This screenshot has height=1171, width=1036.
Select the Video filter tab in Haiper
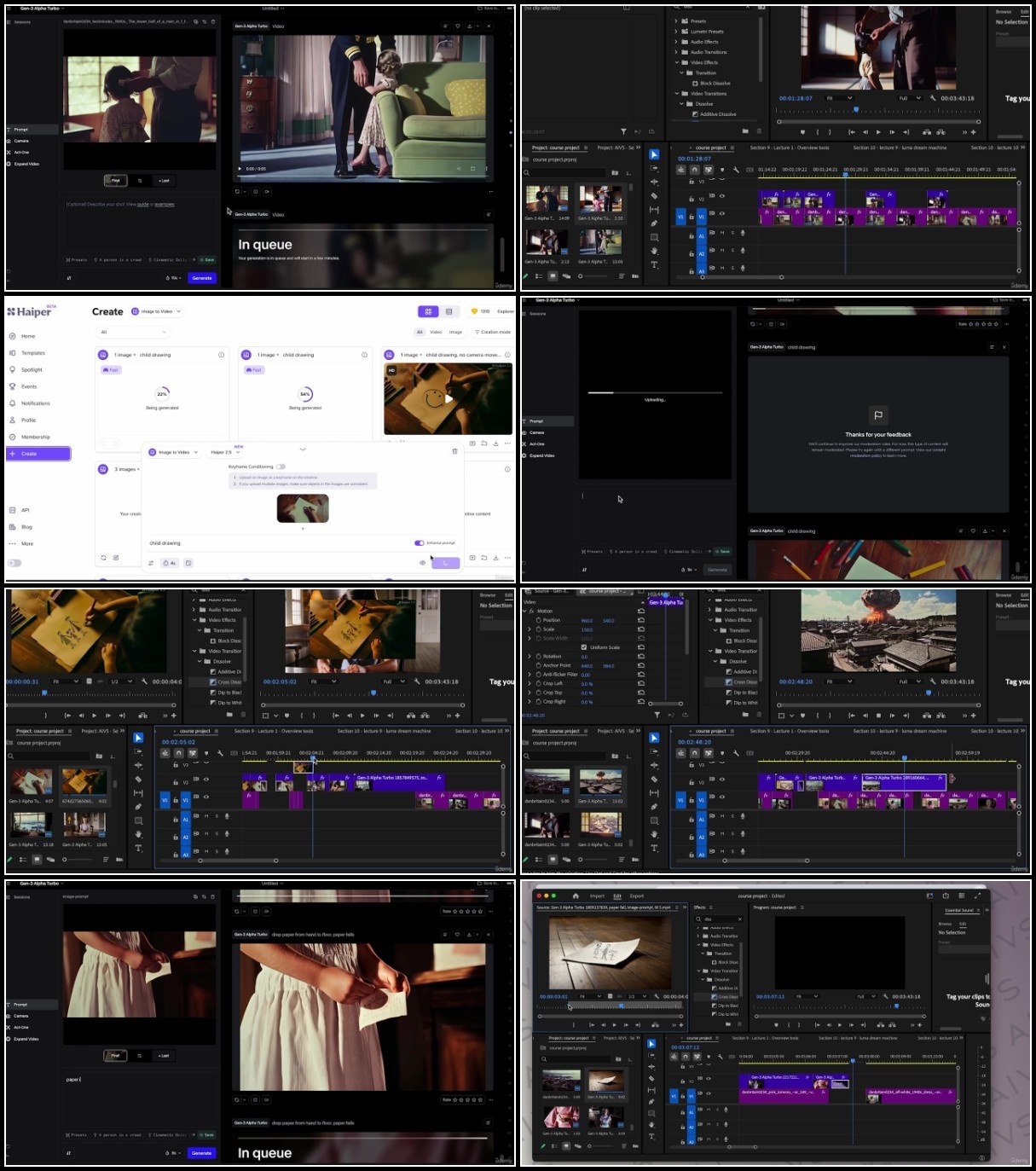[436, 332]
